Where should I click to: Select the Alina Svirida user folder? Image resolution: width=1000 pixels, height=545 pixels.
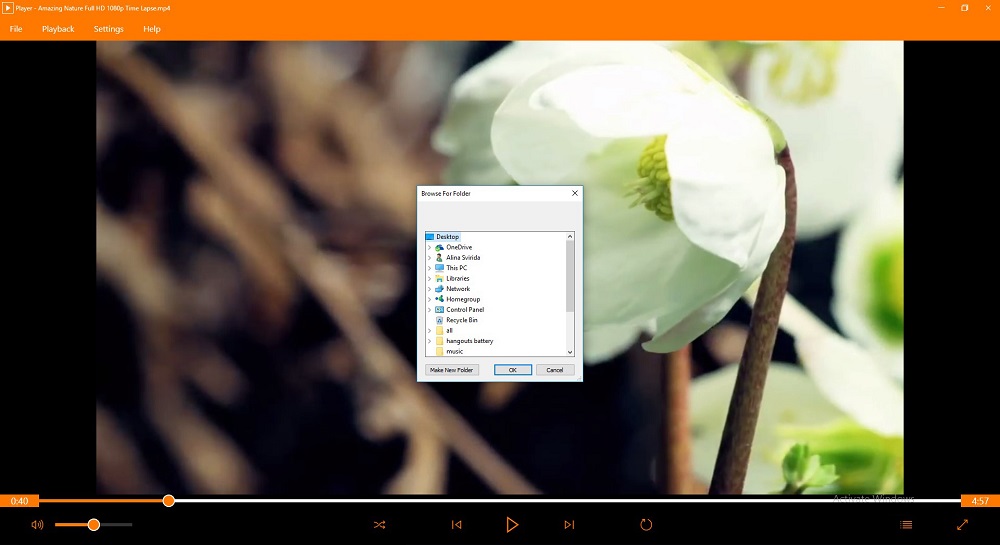click(x=463, y=258)
